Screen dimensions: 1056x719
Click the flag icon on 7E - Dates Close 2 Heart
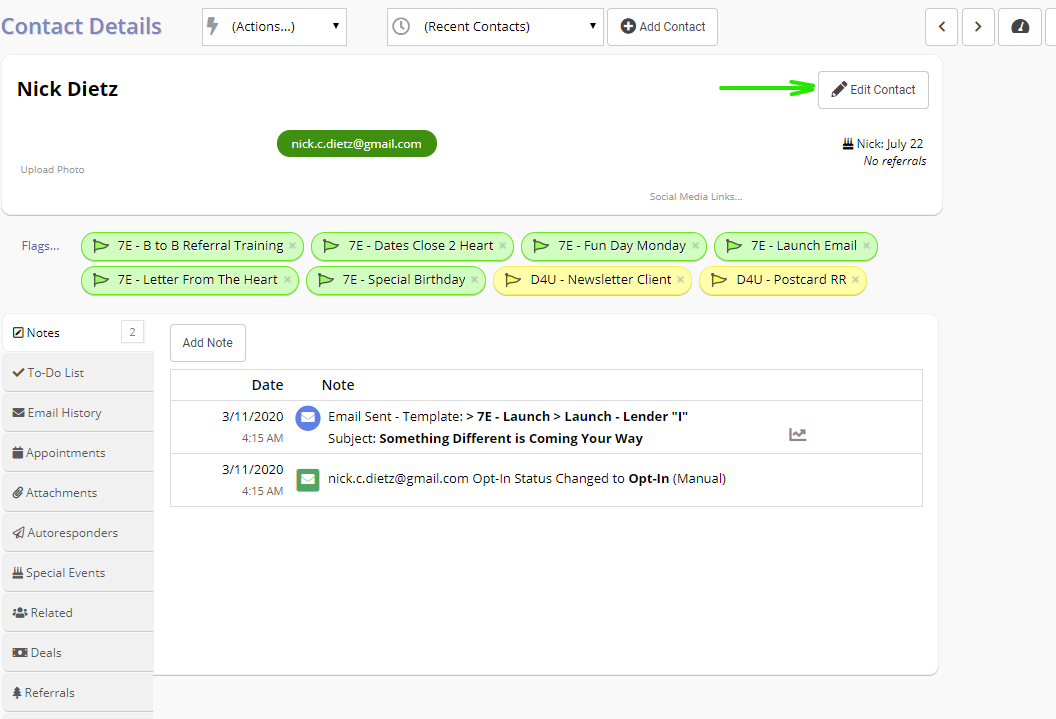click(331, 246)
